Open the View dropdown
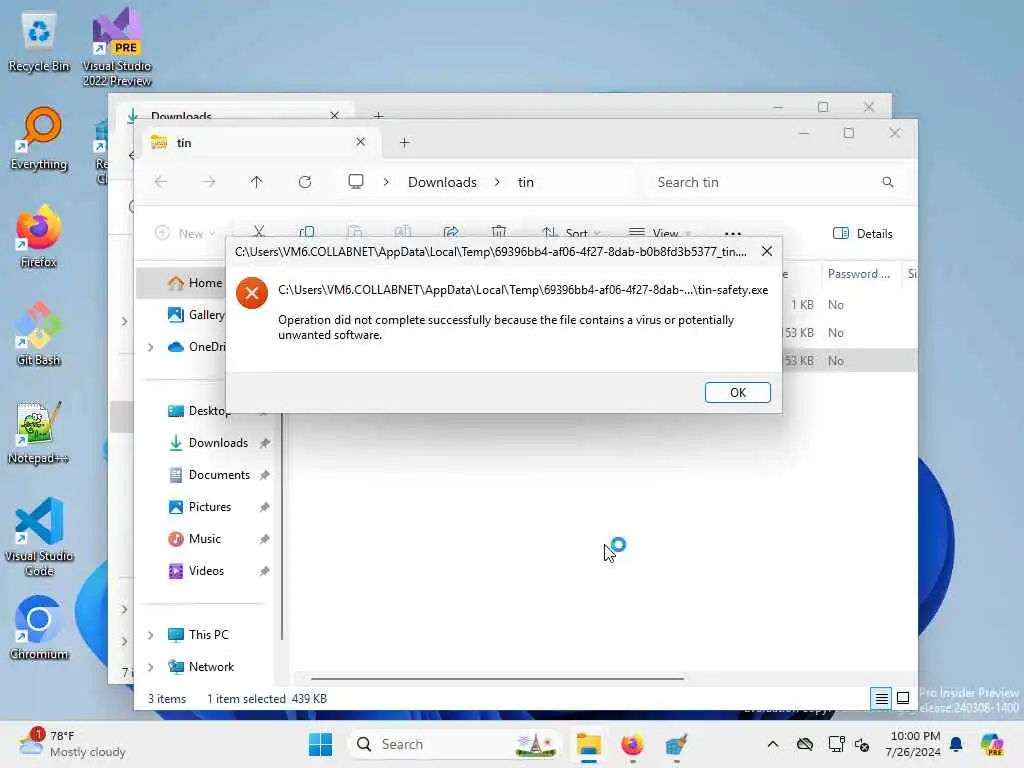The image size is (1024, 768). click(x=660, y=232)
